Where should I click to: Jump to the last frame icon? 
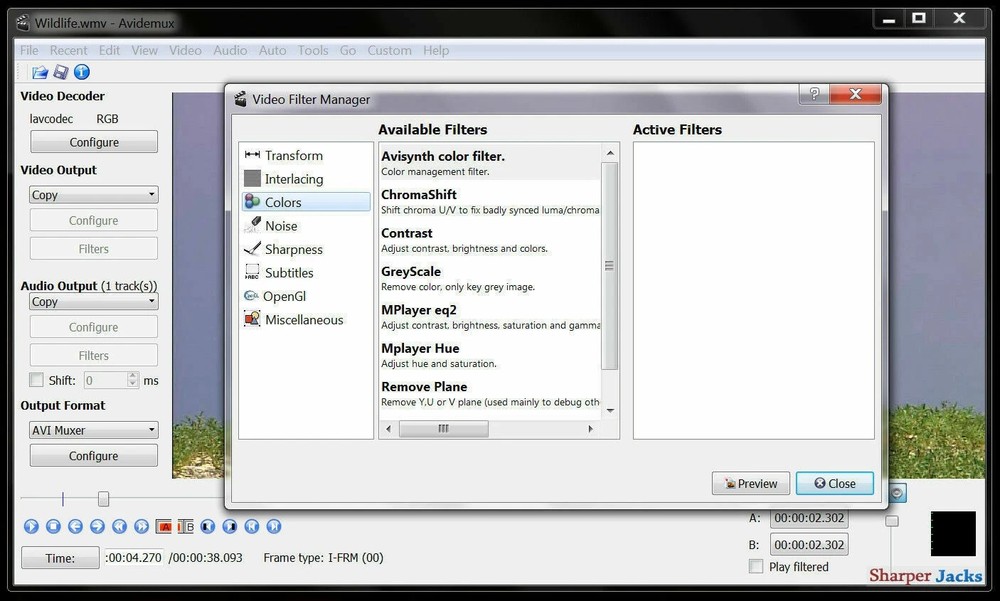[x=272, y=526]
